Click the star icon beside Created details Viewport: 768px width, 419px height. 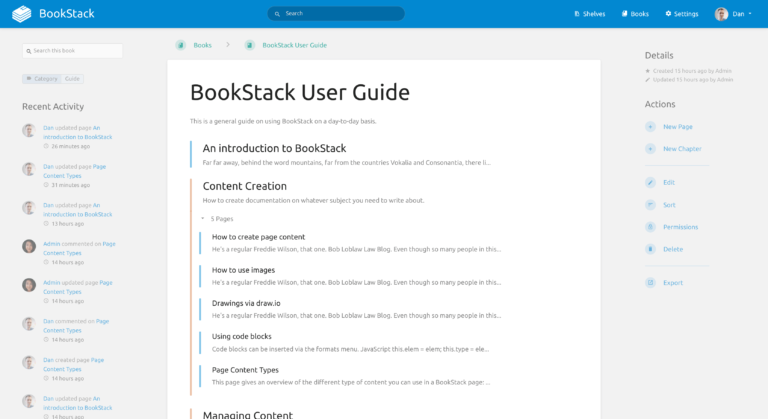point(648,71)
